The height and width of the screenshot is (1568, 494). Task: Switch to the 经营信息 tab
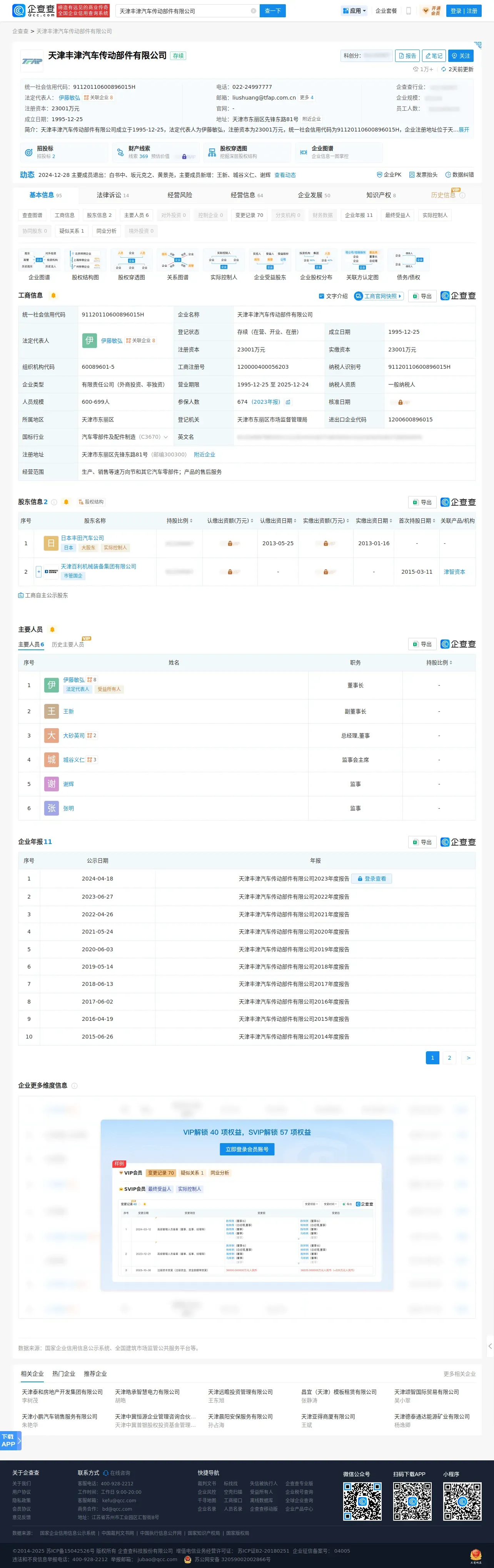247,195
